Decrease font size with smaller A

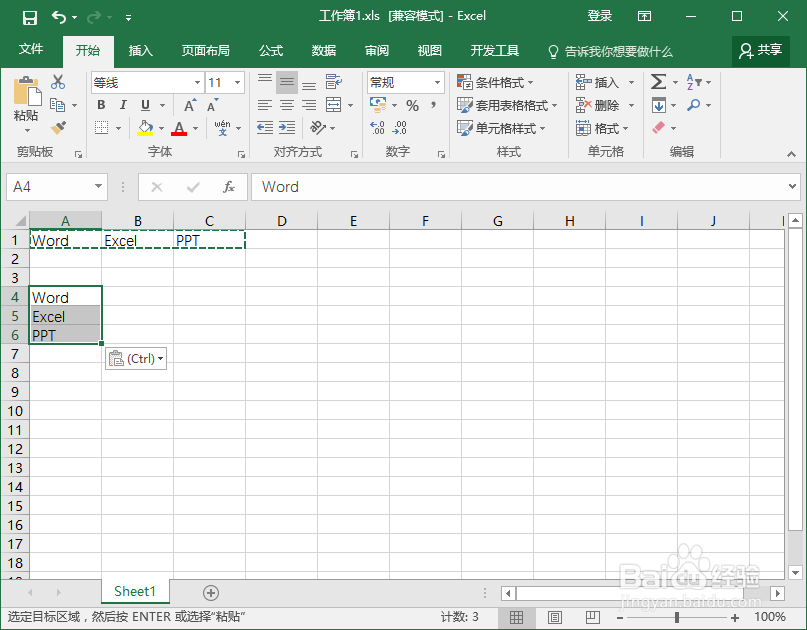click(212, 105)
